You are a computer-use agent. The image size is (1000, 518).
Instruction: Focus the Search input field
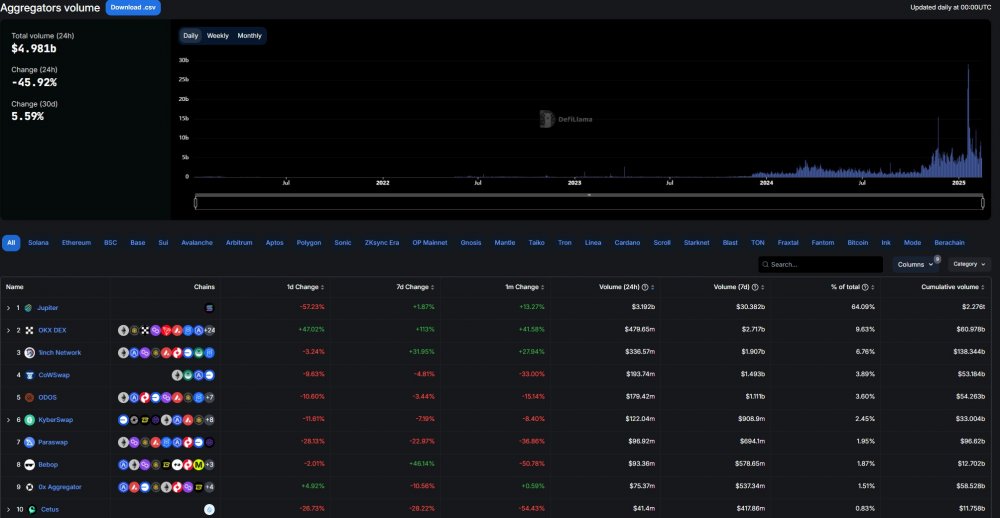click(x=821, y=265)
